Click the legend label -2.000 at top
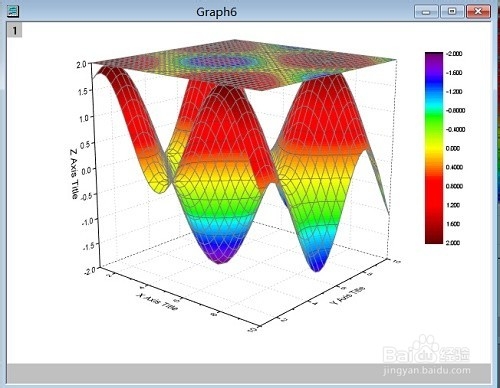This screenshot has width=500, height=388. [x=454, y=54]
